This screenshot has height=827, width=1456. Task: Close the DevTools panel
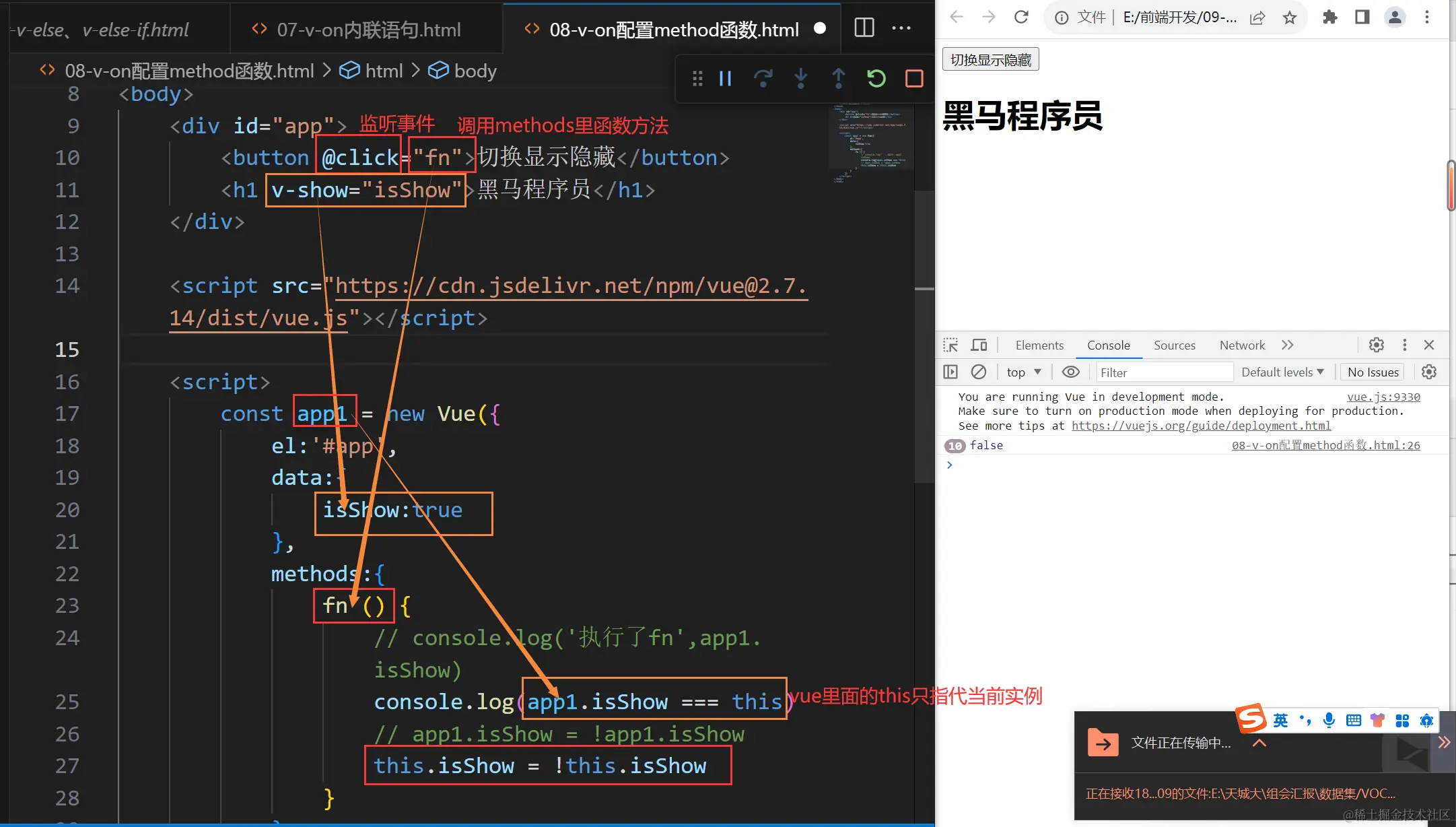coord(1429,345)
